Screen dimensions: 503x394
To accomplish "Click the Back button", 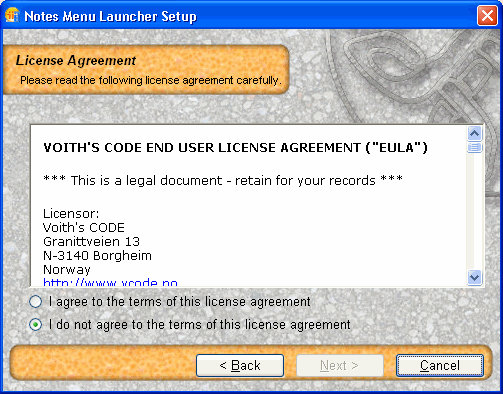I will (240, 366).
